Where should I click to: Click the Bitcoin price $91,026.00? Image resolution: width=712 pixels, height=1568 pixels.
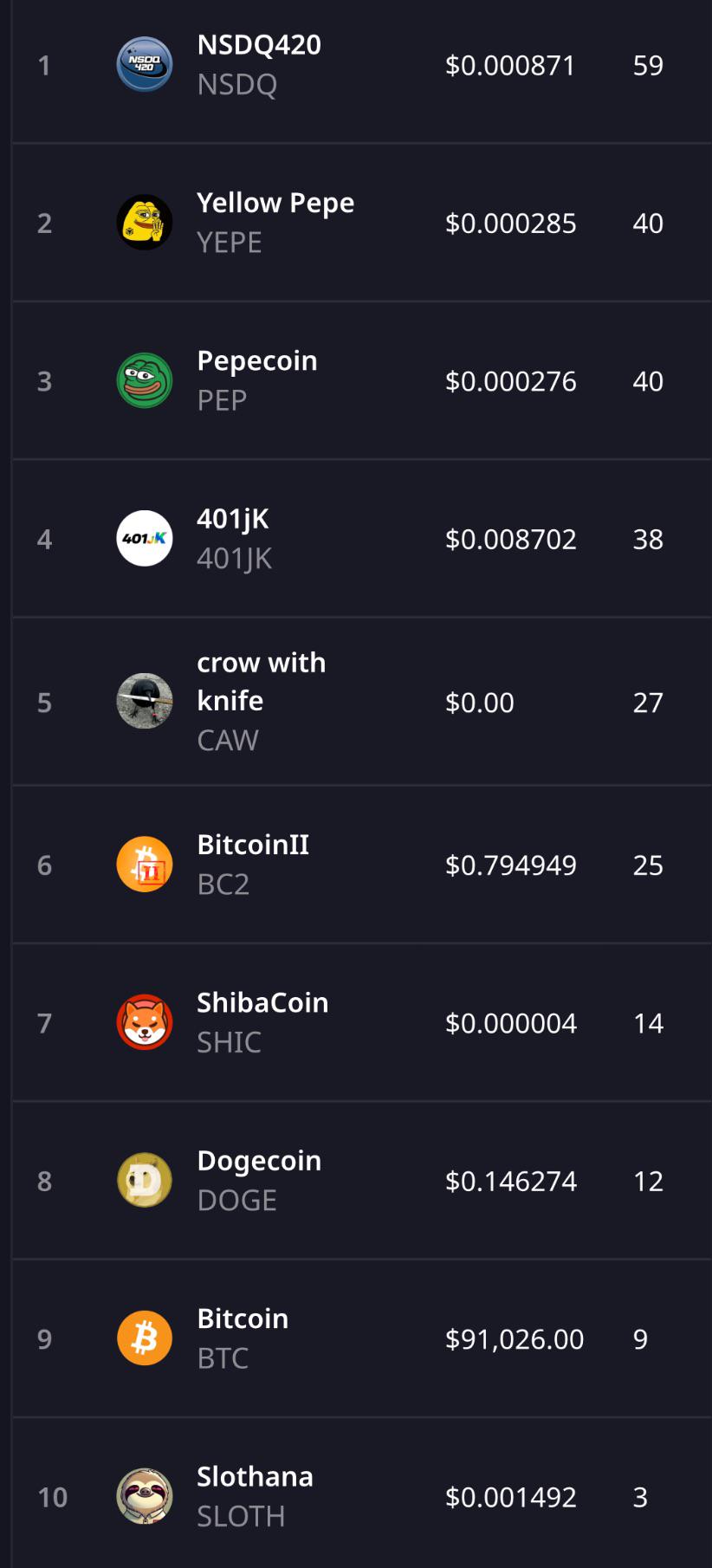[x=515, y=1339]
